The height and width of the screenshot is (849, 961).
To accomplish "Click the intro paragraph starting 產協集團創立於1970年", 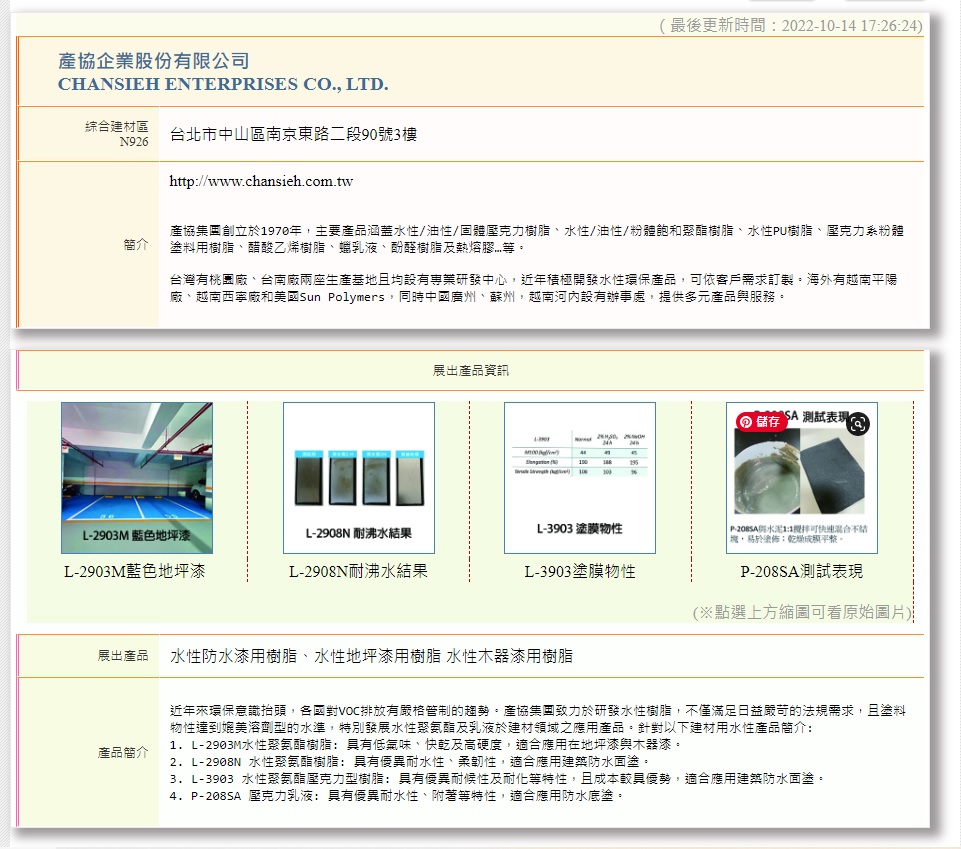I will (x=537, y=239).
